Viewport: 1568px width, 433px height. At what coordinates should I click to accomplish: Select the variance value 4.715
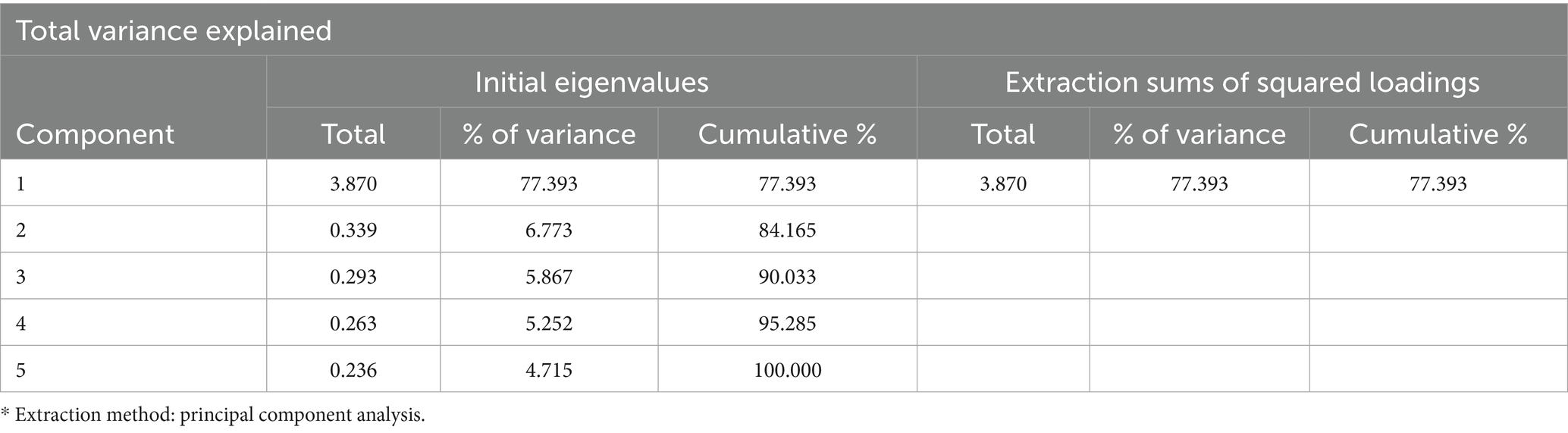549,370
